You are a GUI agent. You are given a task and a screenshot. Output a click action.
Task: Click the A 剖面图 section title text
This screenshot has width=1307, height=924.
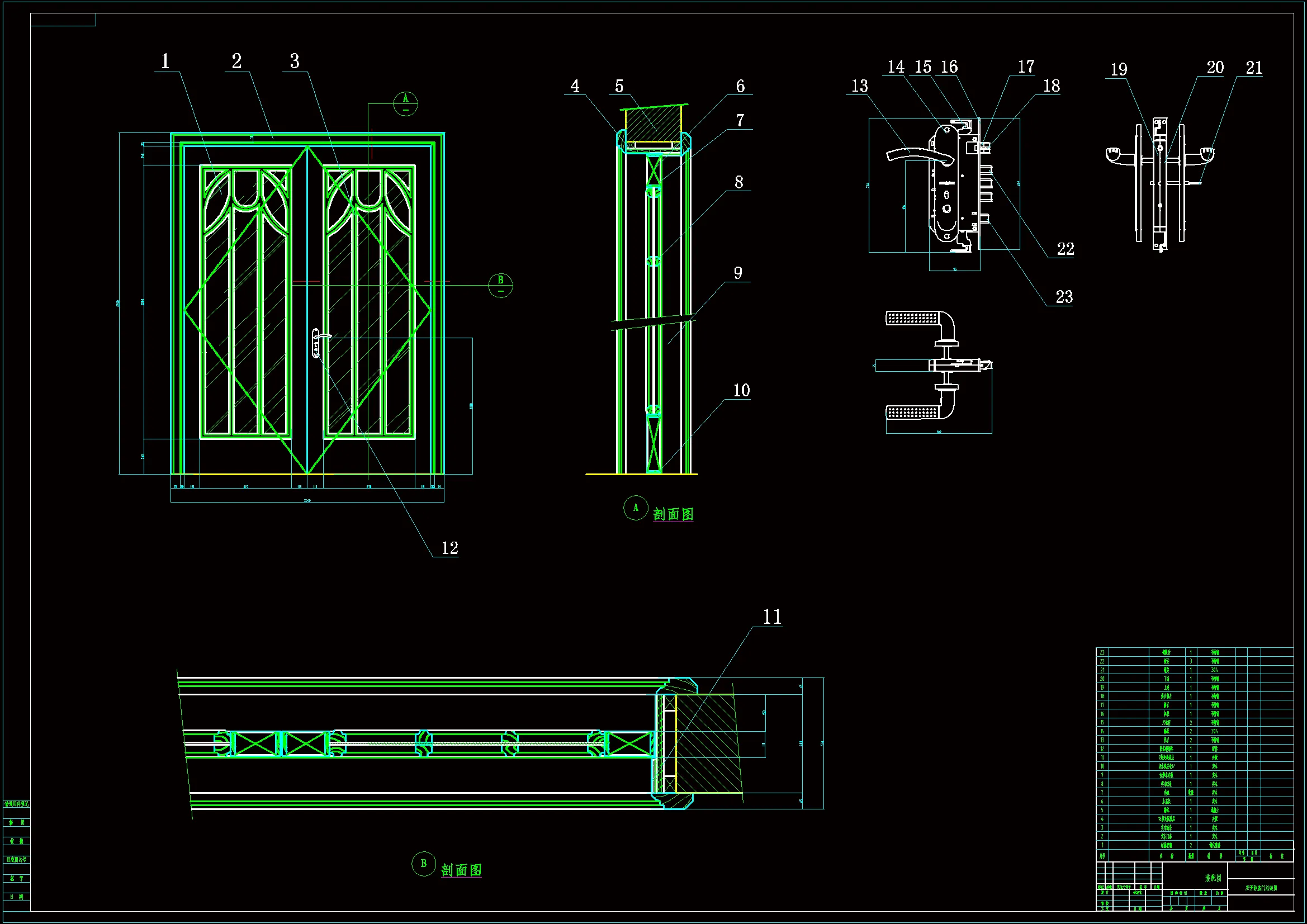673,515
